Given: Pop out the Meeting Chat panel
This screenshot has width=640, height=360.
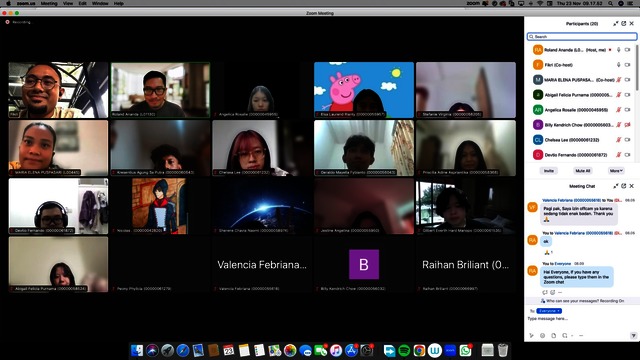Looking at the screenshot, I should click(x=623, y=186).
